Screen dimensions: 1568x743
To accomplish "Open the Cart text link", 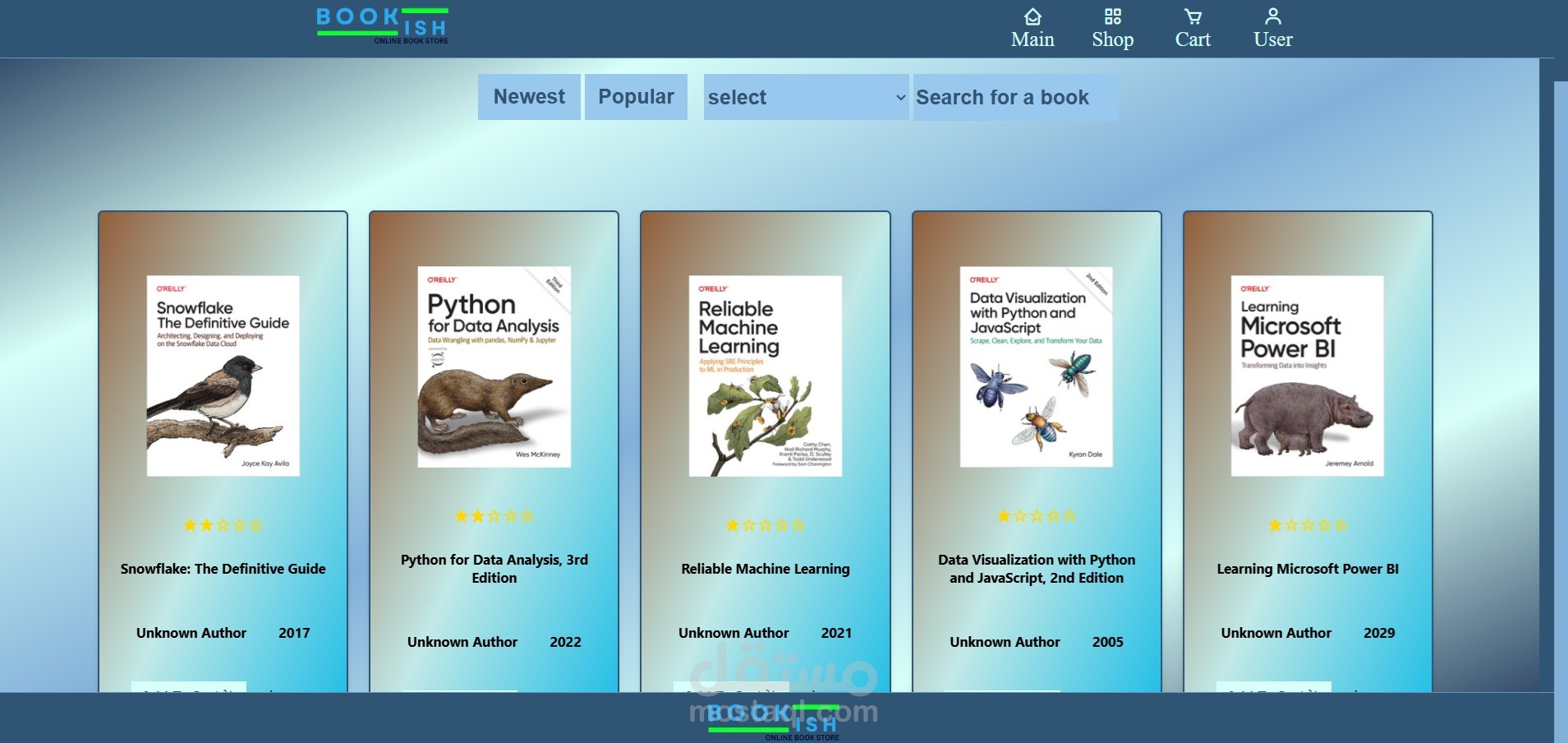I will pyautogui.click(x=1193, y=39).
